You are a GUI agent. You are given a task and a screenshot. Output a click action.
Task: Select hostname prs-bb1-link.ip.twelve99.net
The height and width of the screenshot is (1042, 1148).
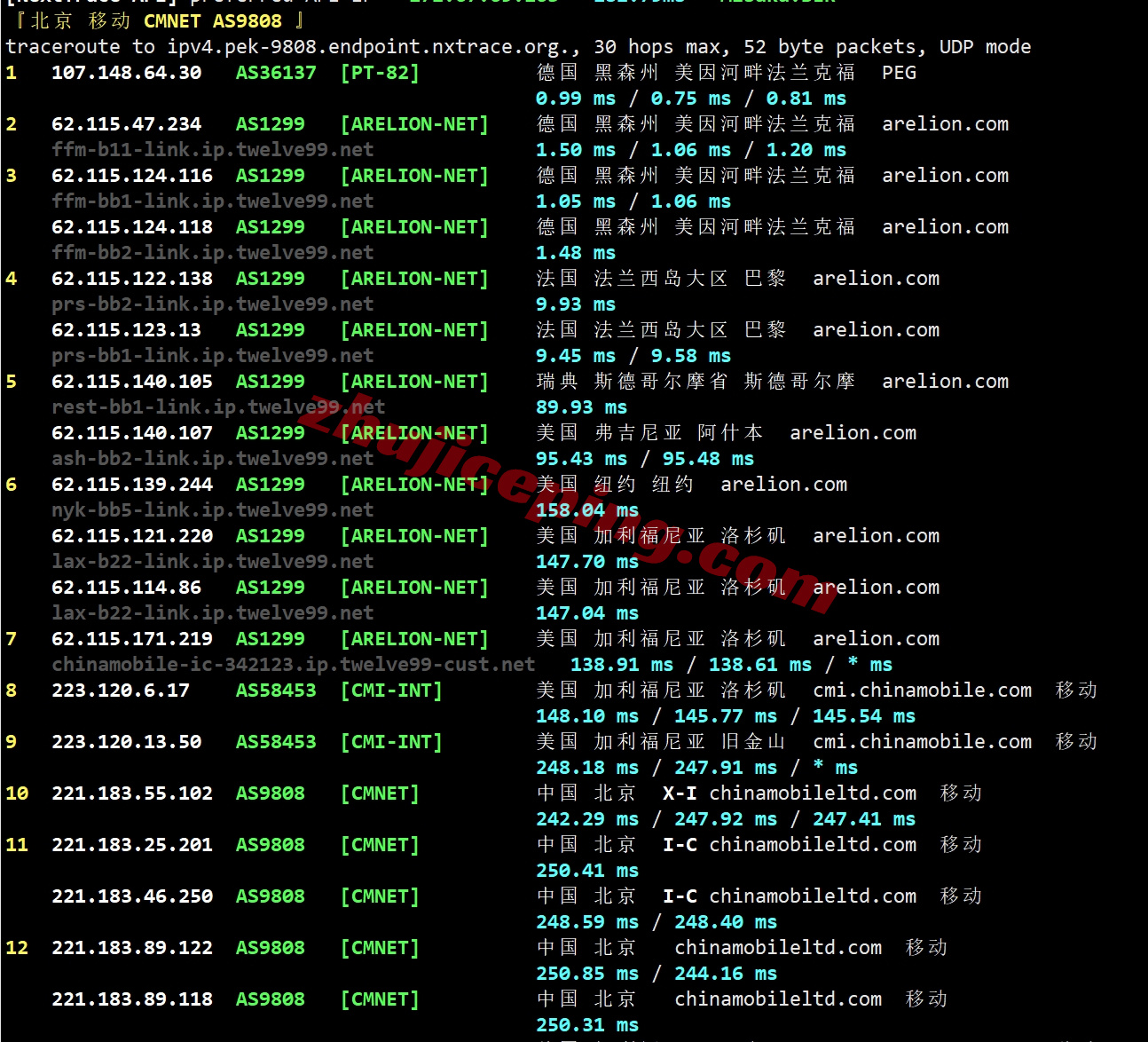(x=213, y=356)
